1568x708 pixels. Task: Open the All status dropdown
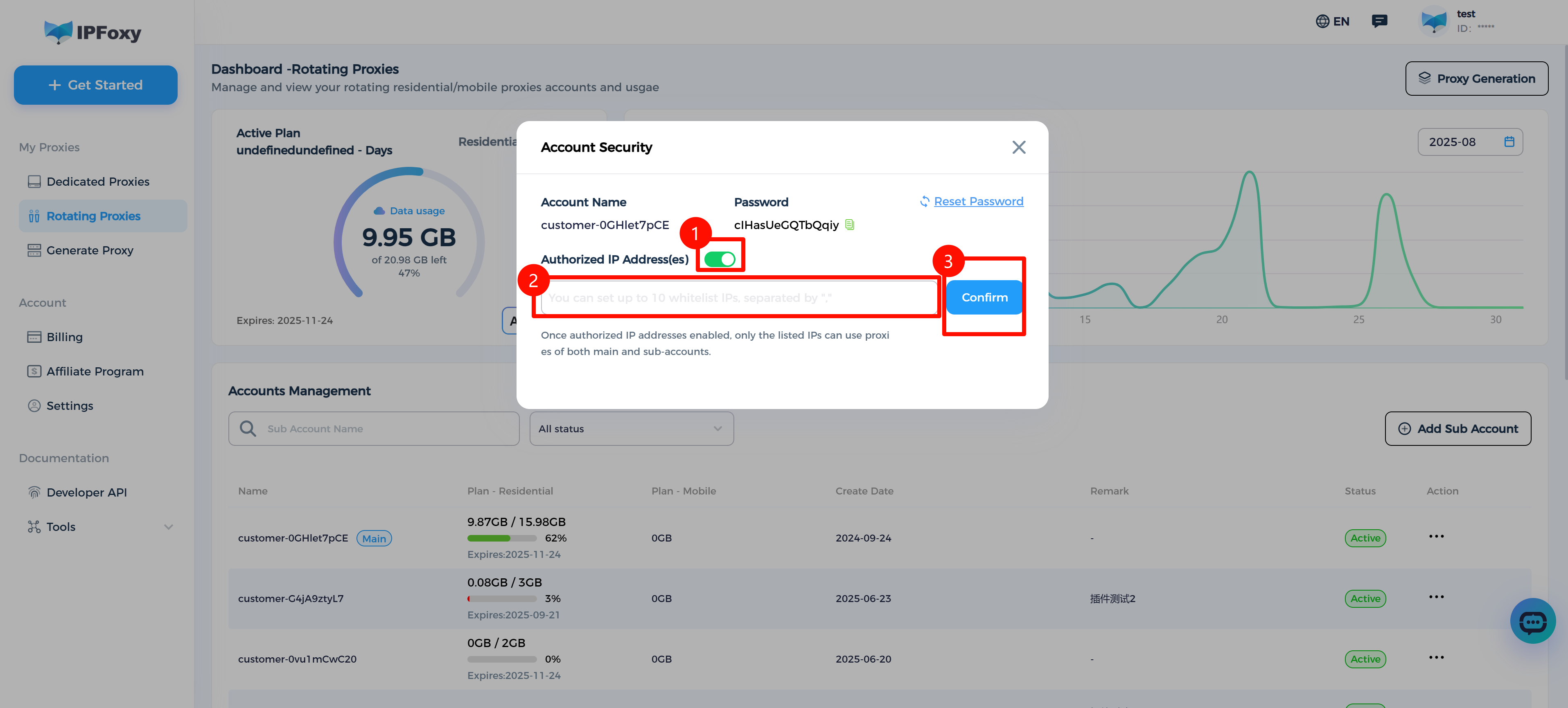point(631,429)
